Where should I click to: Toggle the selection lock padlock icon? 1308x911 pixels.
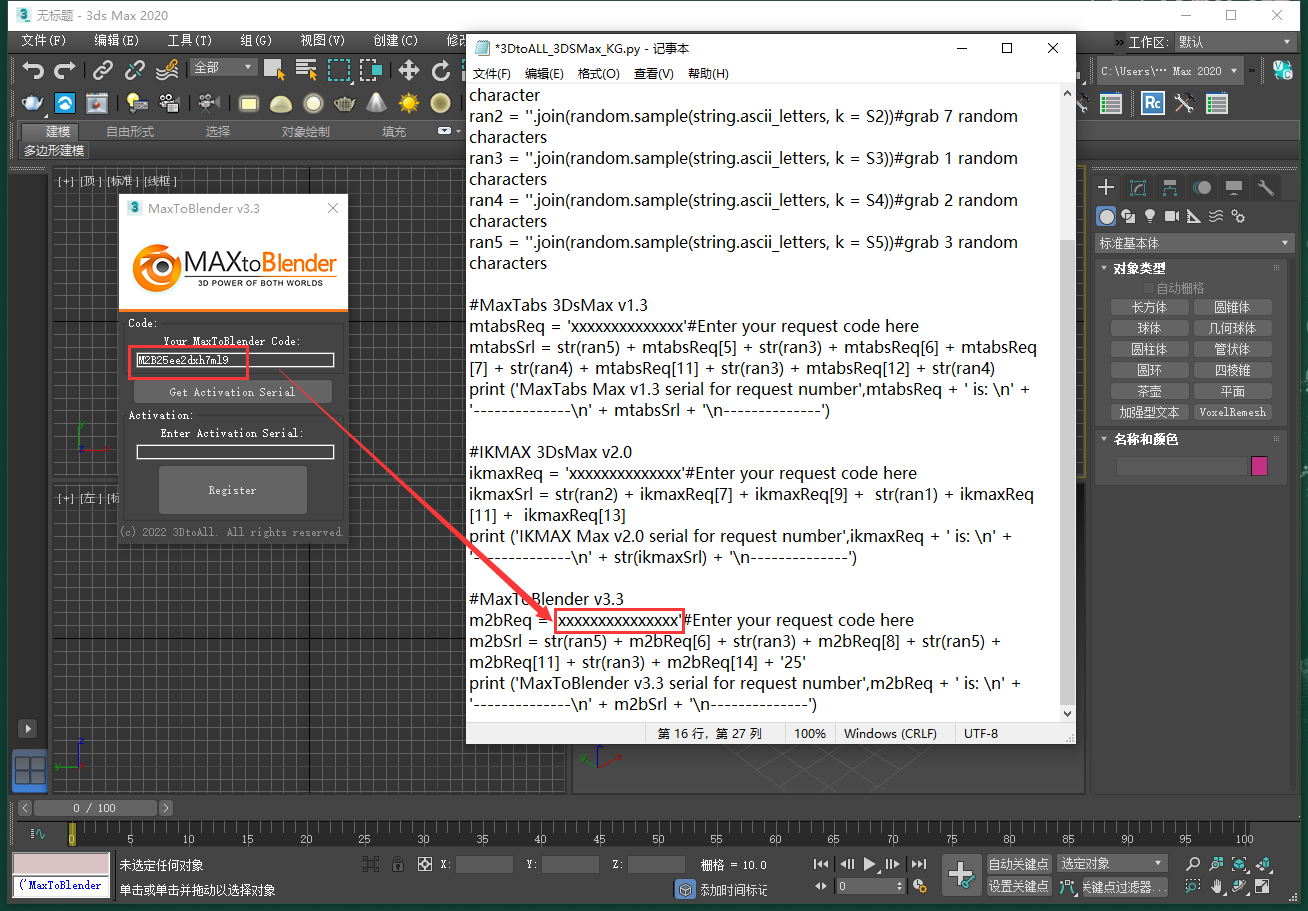[398, 864]
